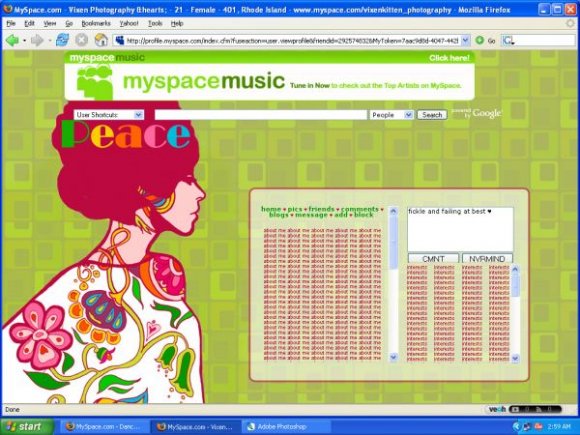Viewport: 580px width, 435px height.
Task: Click the Forward arrow navigation icon
Action: pos(37,40)
